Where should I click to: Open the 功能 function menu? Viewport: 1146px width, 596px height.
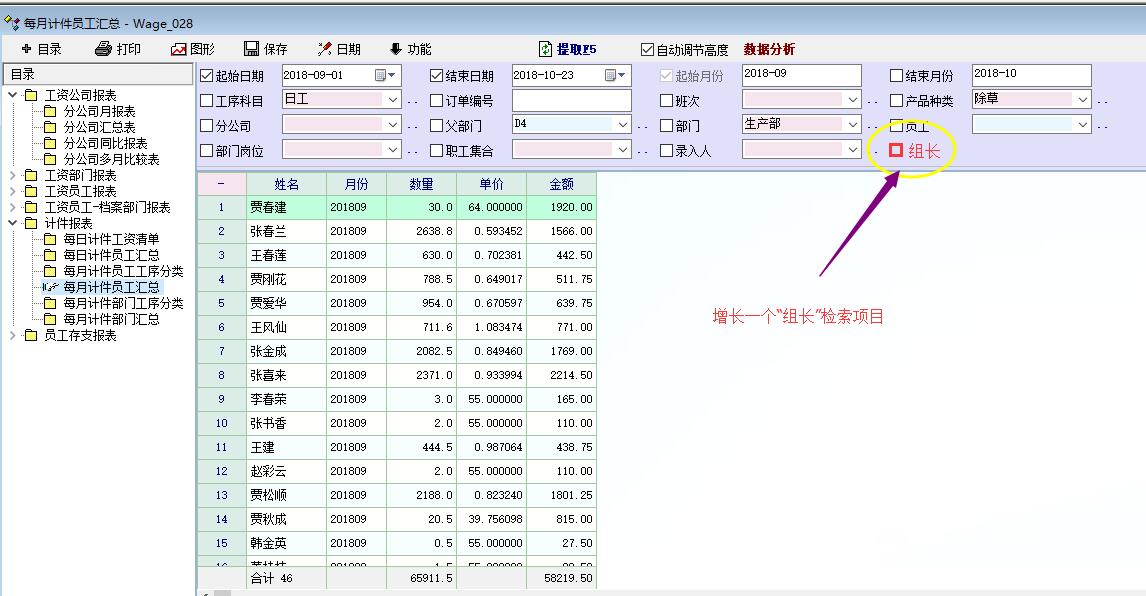coord(396,49)
